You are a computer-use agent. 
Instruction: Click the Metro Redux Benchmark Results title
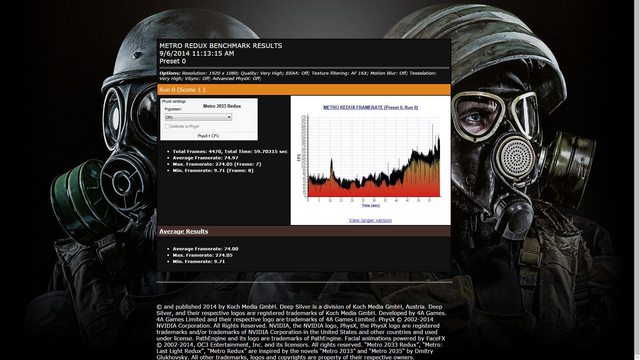pyautogui.click(x=220, y=46)
